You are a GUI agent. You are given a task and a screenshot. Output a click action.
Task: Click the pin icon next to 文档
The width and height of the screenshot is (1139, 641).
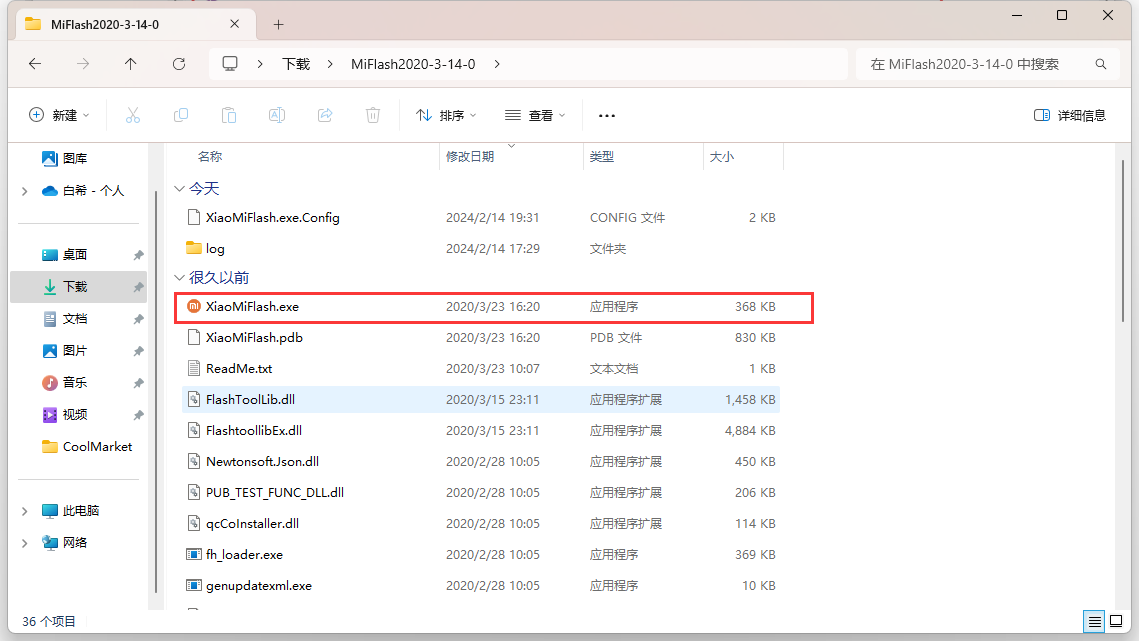coord(138,319)
